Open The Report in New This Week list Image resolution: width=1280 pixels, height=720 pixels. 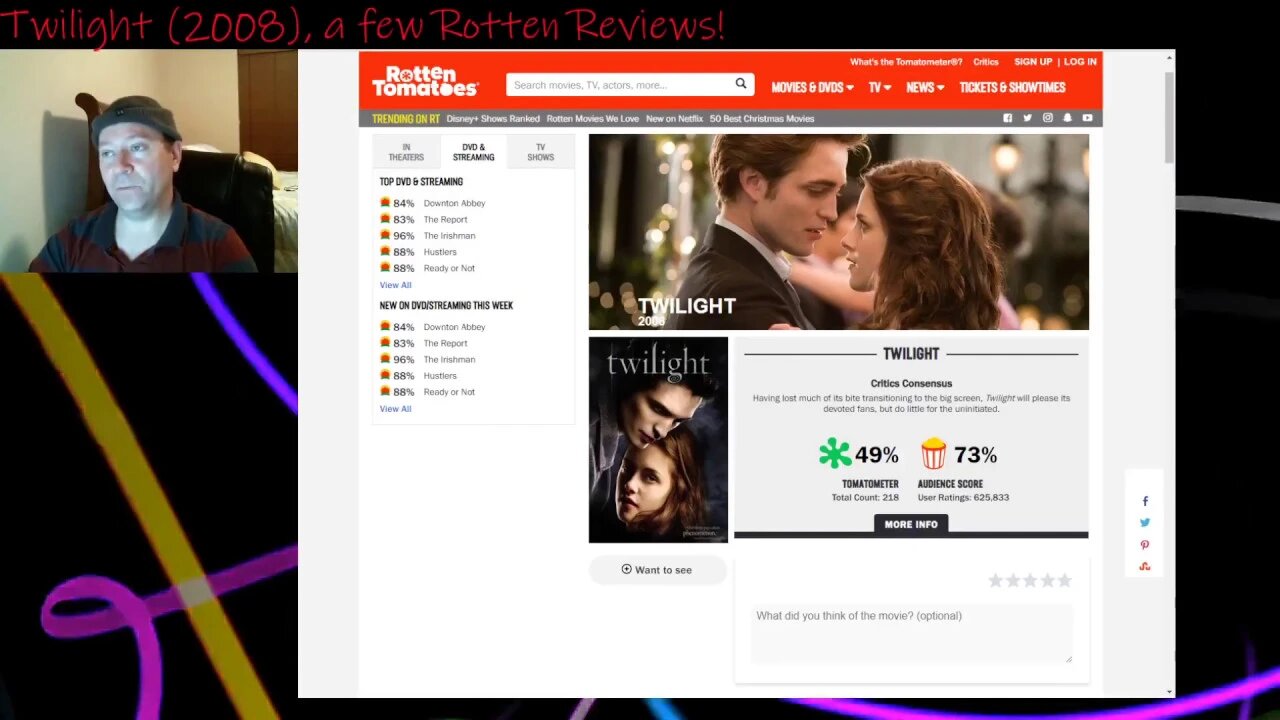click(x=445, y=343)
